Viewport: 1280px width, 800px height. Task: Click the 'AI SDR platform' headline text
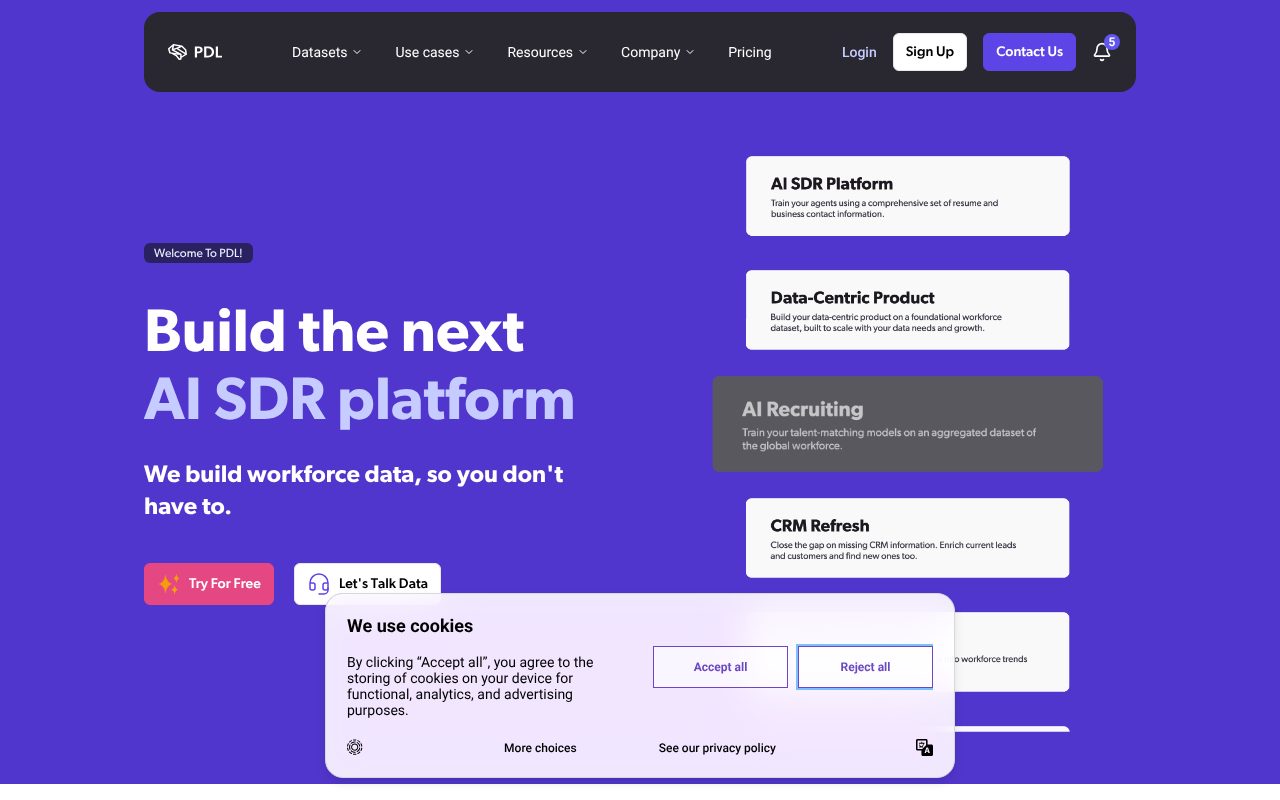click(x=359, y=400)
